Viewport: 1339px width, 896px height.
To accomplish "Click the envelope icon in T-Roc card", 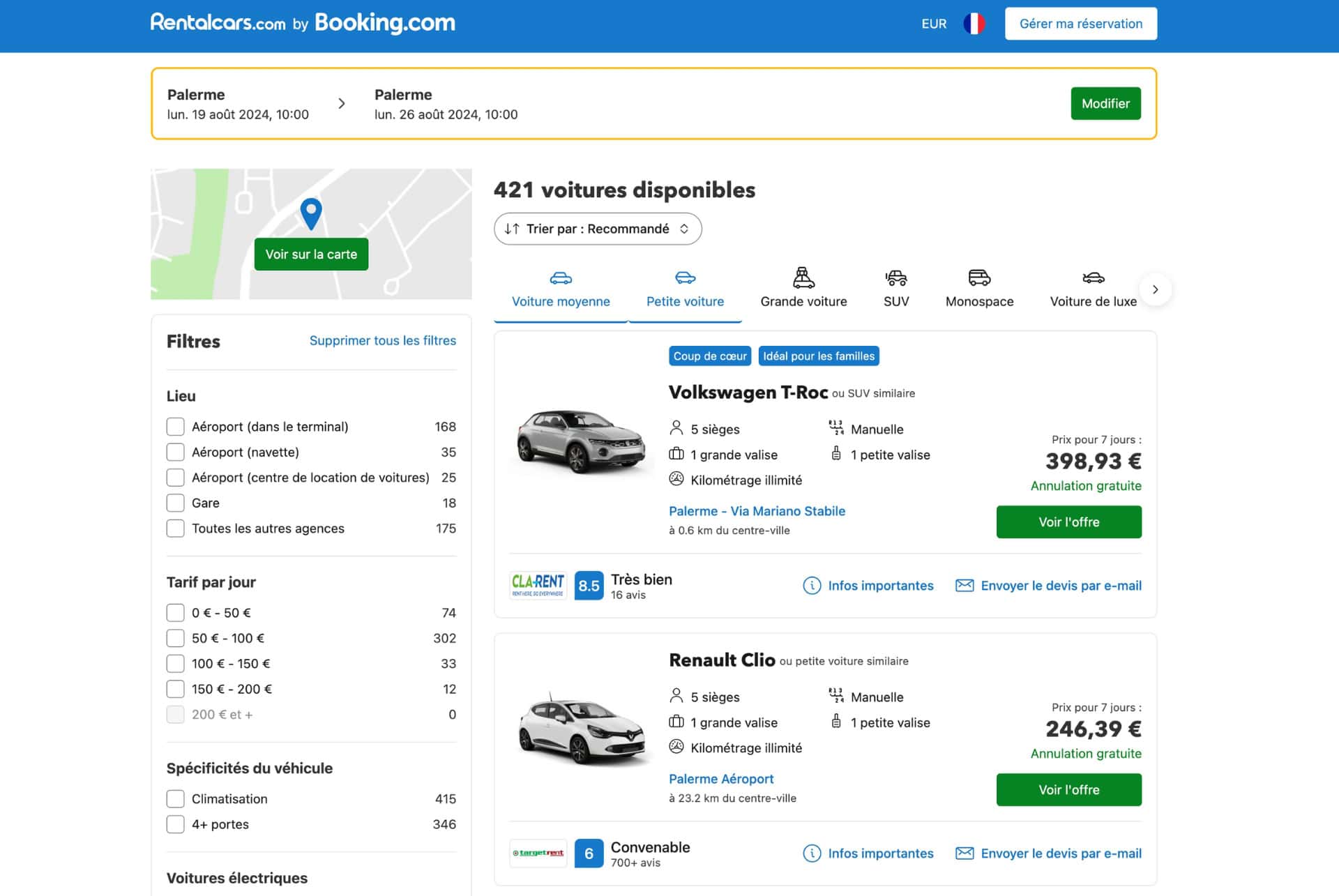I will click(x=964, y=586).
